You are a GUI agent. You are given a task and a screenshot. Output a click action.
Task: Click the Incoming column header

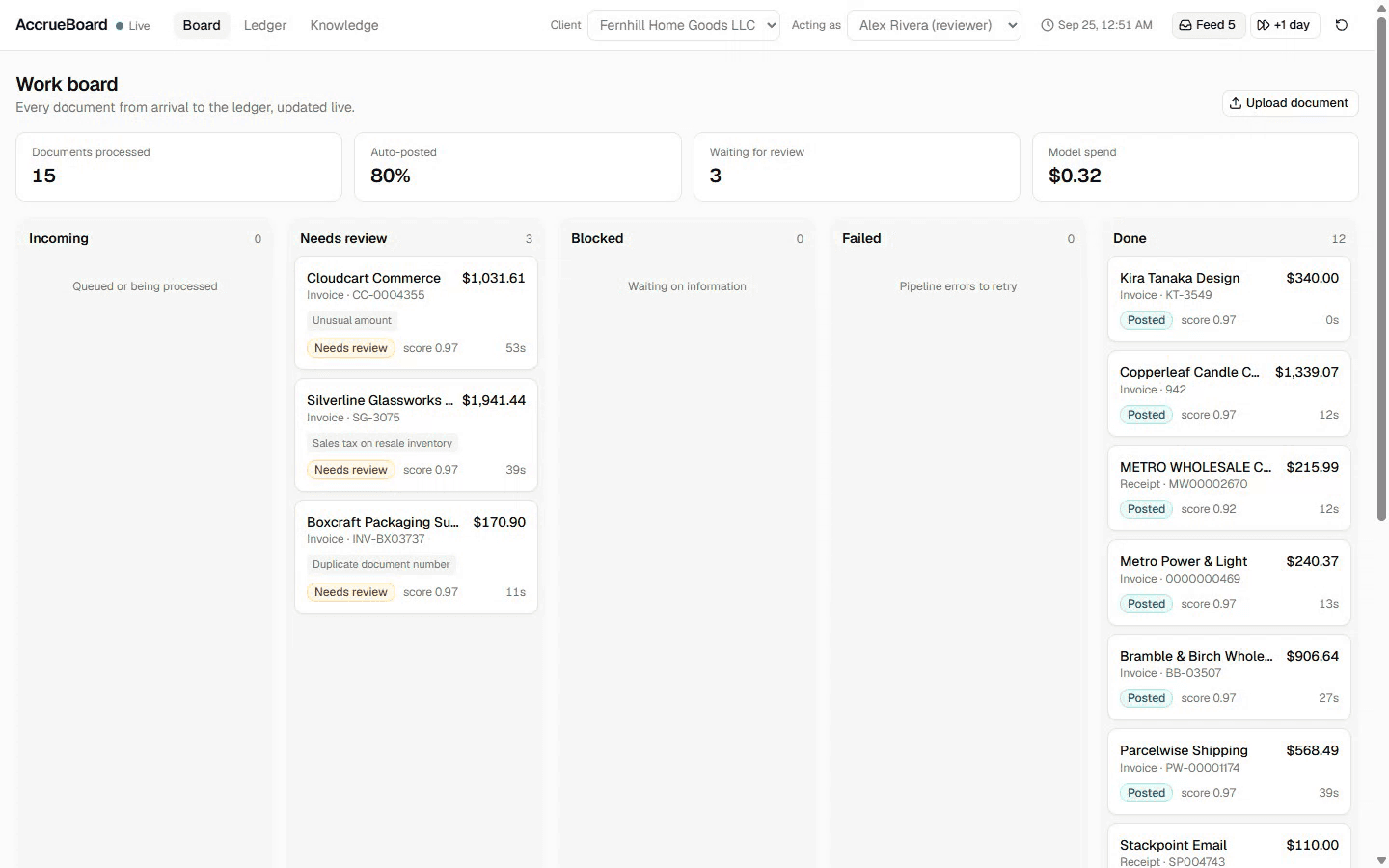59,238
